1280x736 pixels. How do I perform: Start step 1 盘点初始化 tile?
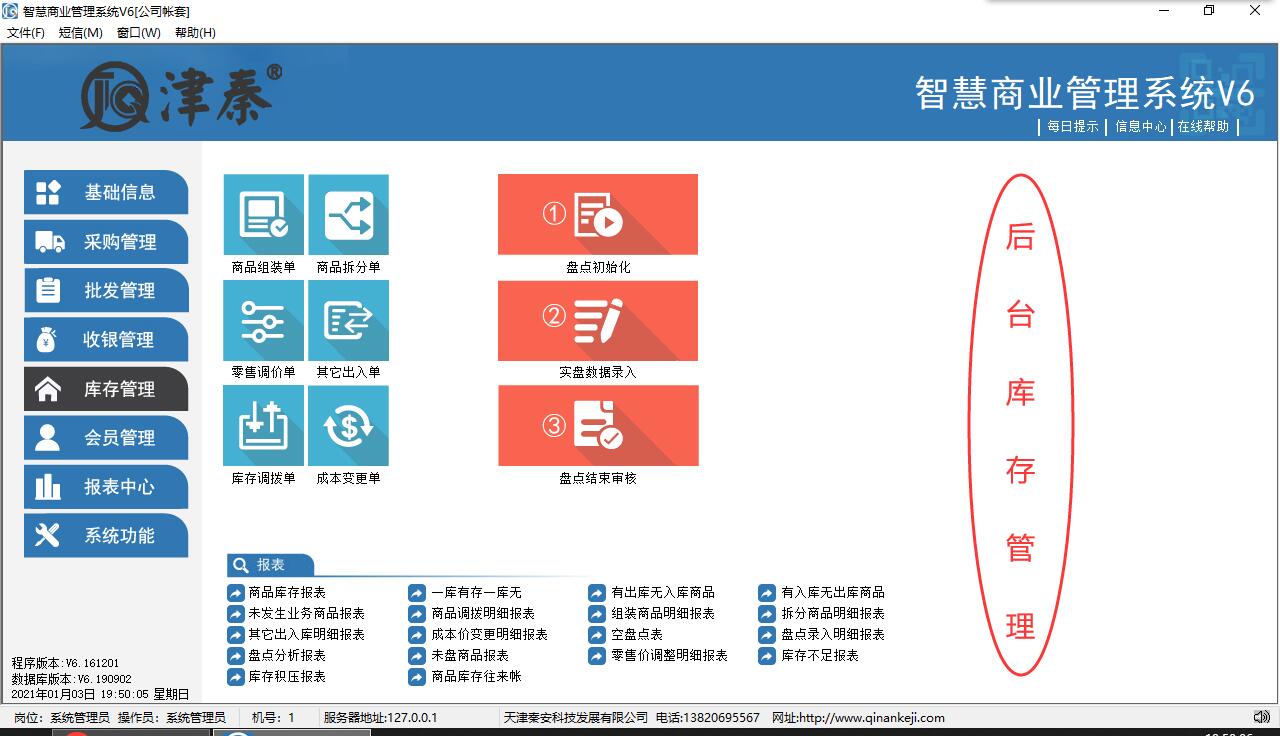pyautogui.click(x=597, y=215)
